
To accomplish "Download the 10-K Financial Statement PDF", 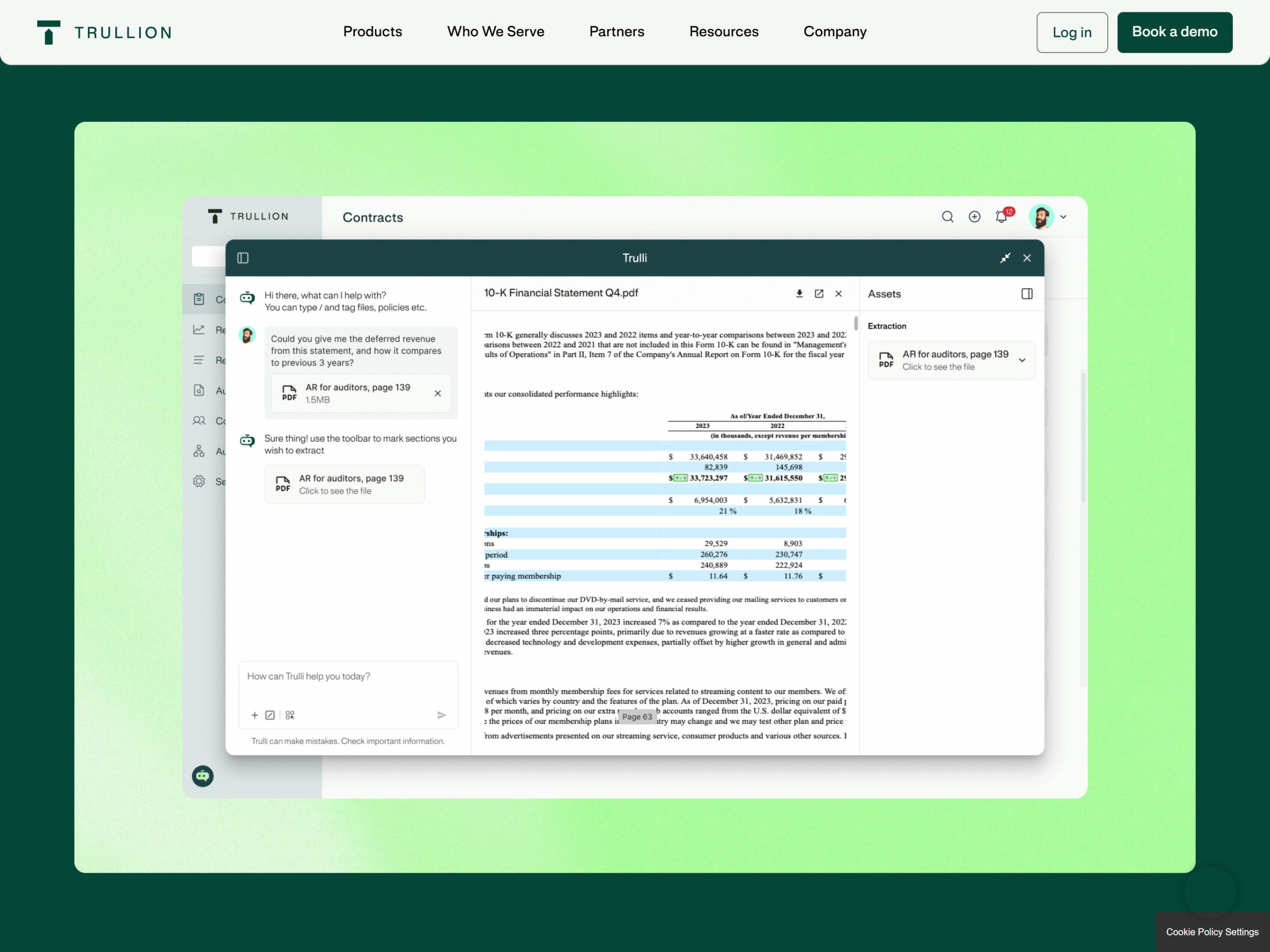I will click(x=799, y=293).
